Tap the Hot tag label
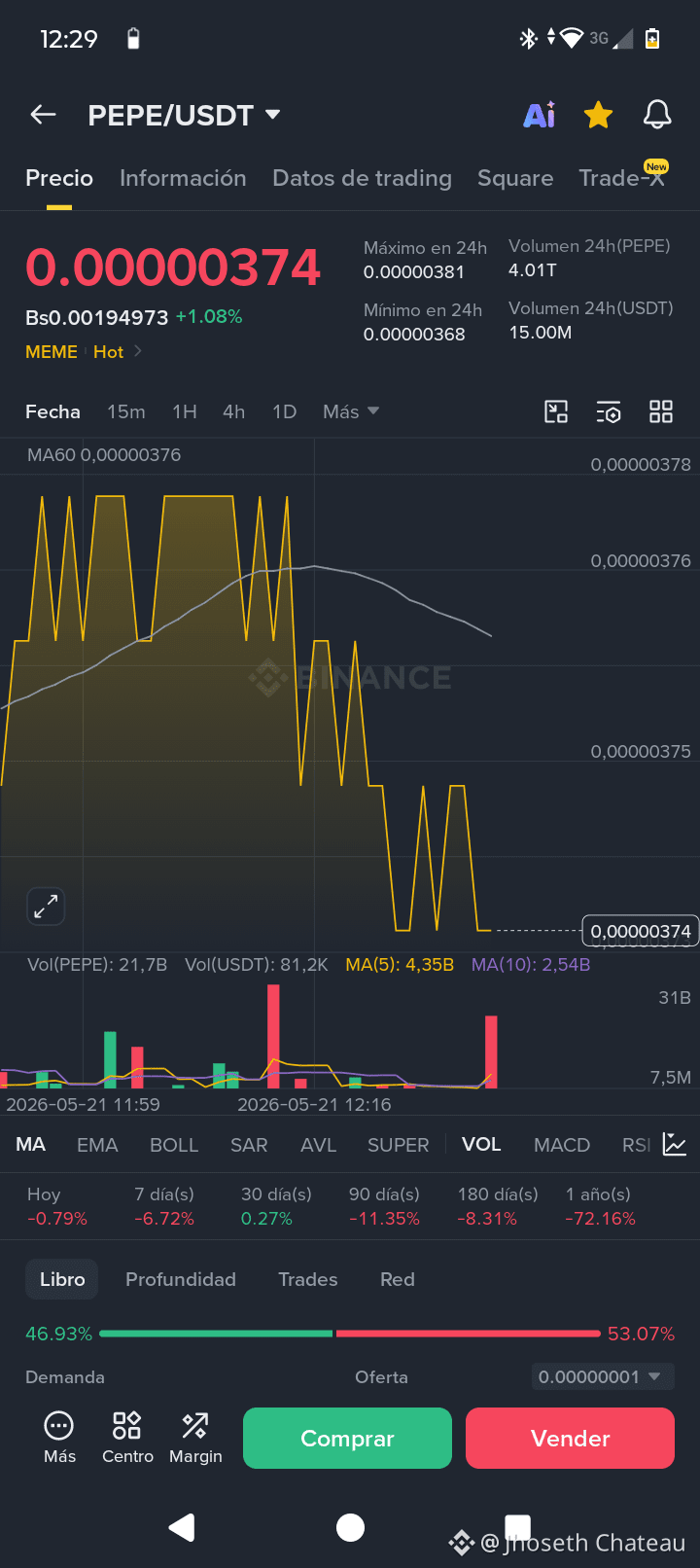 (x=108, y=351)
